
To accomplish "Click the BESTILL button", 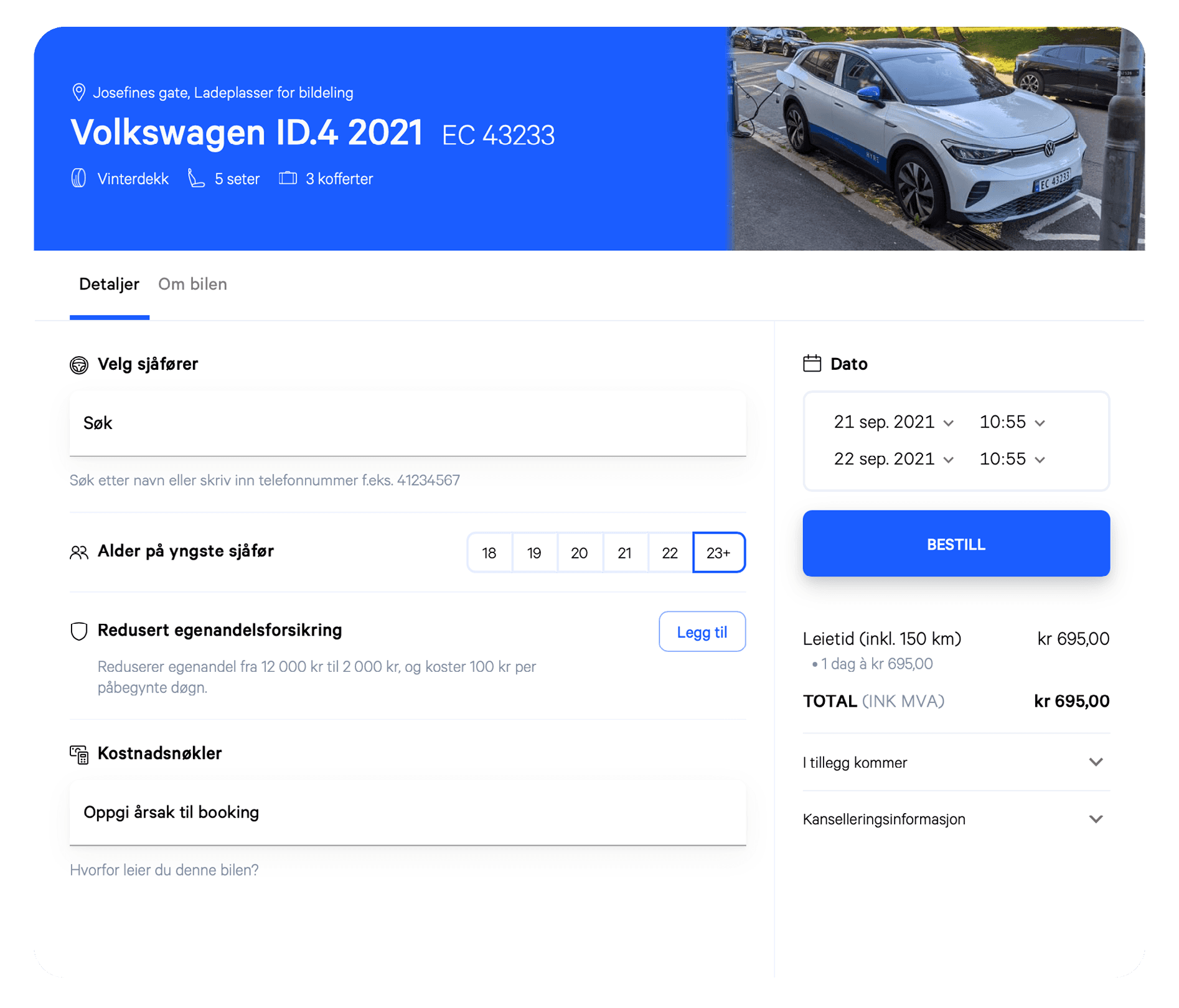I will 956,544.
